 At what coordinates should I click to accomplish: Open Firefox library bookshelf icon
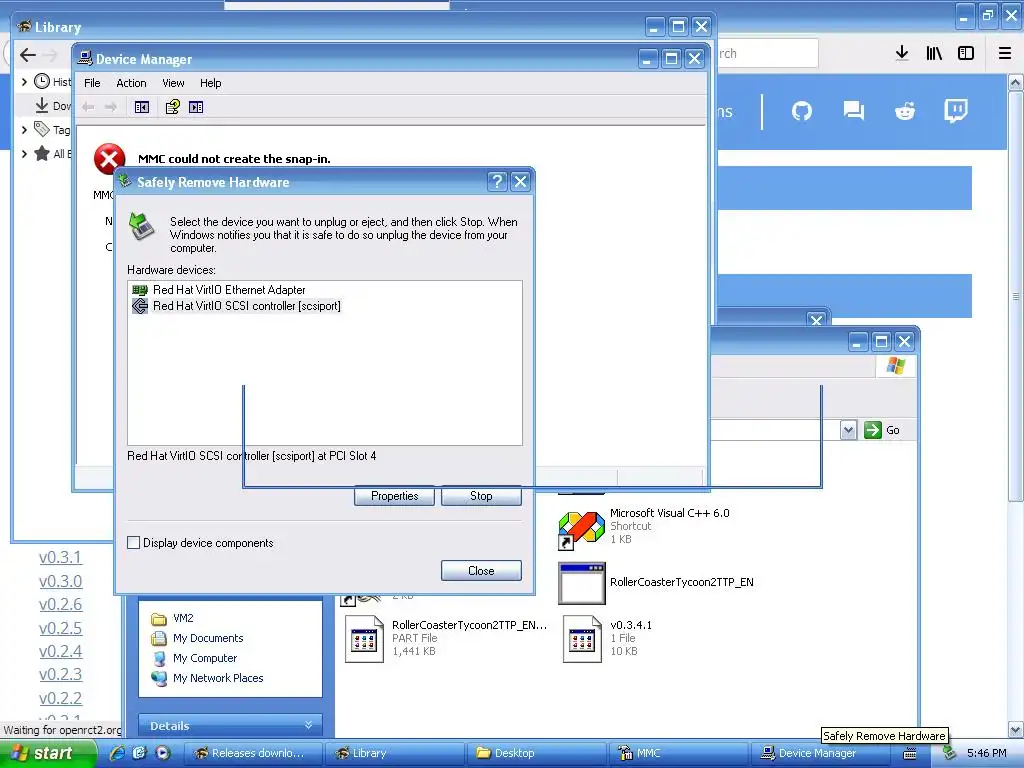(934, 53)
